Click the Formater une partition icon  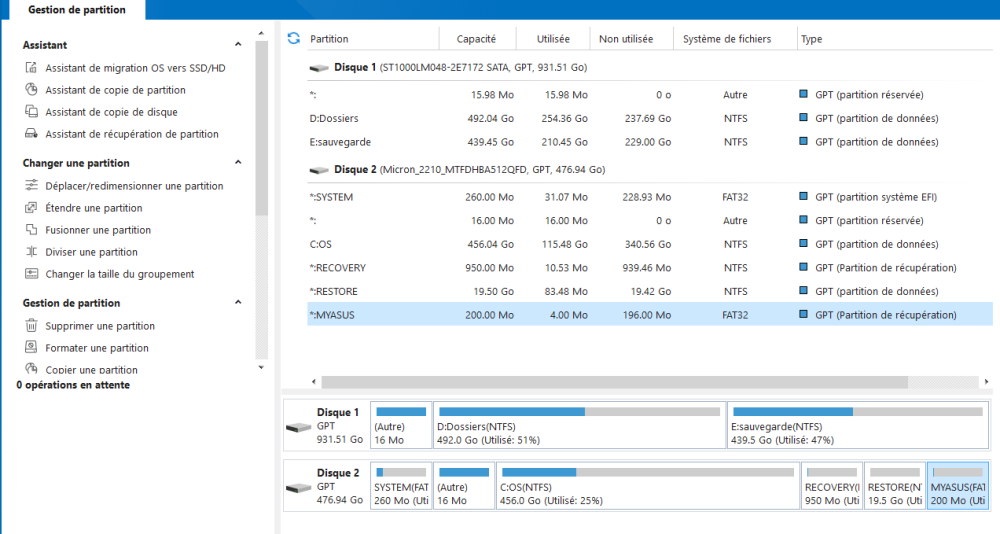(31, 348)
